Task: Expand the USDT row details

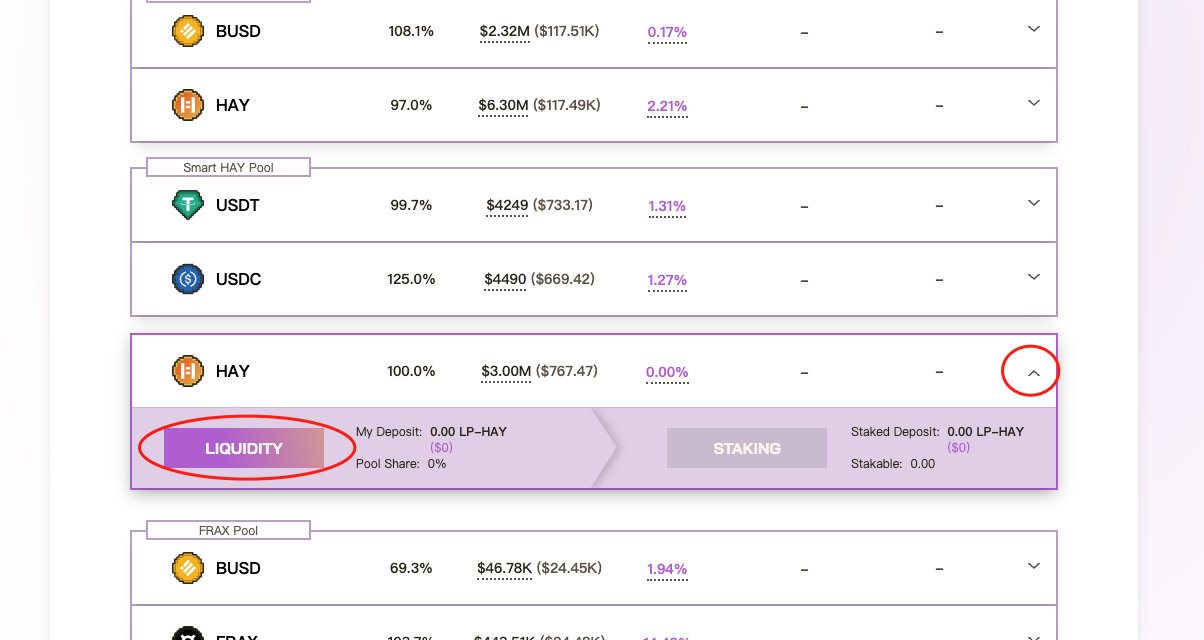Action: point(1034,204)
